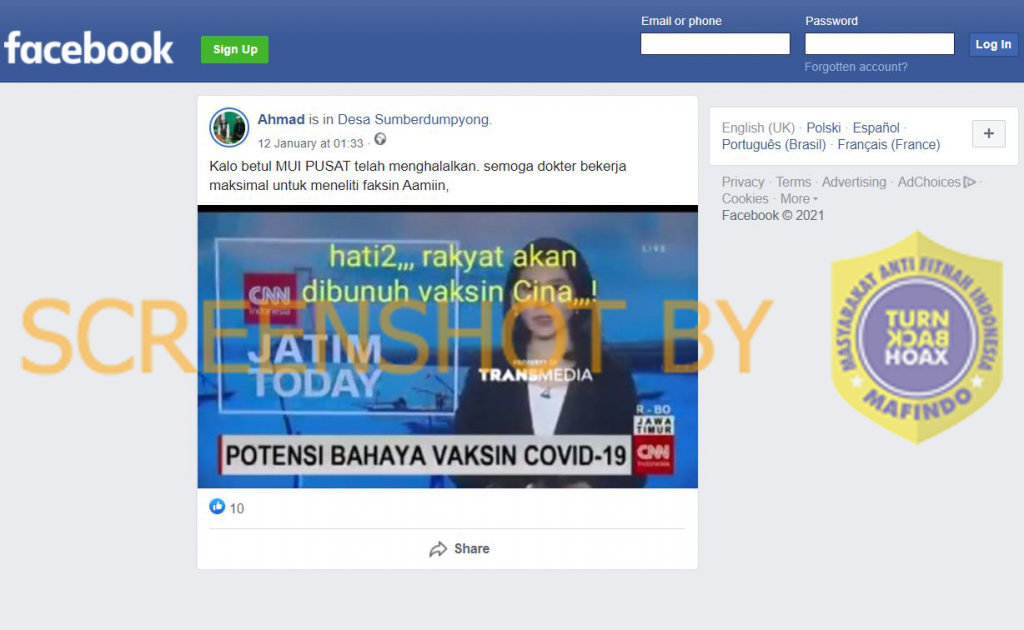
Task: Click the AdChoices triangle icon
Action: (968, 182)
